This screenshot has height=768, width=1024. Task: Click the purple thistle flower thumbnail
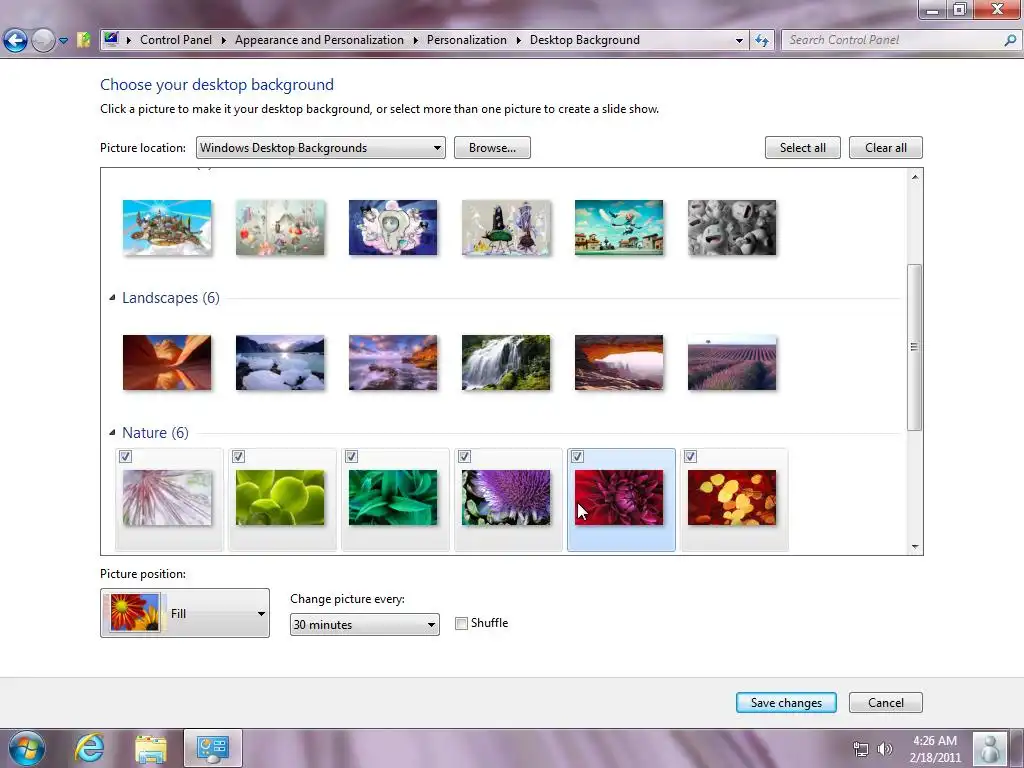click(x=506, y=498)
